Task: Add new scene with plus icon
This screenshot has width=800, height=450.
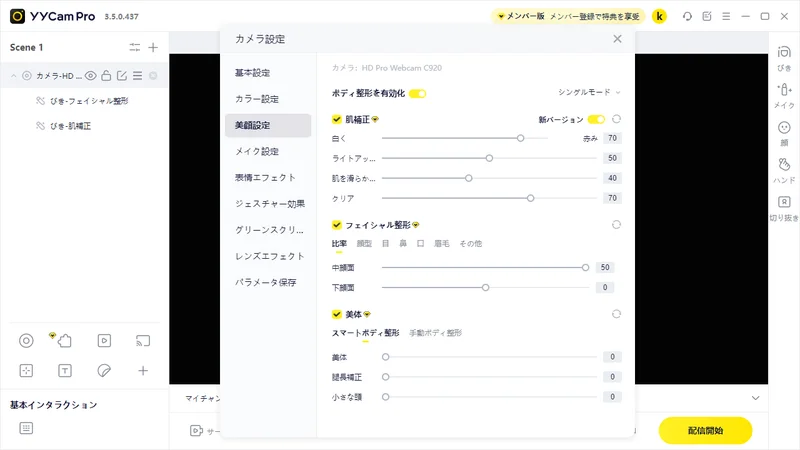Action: coord(153,47)
